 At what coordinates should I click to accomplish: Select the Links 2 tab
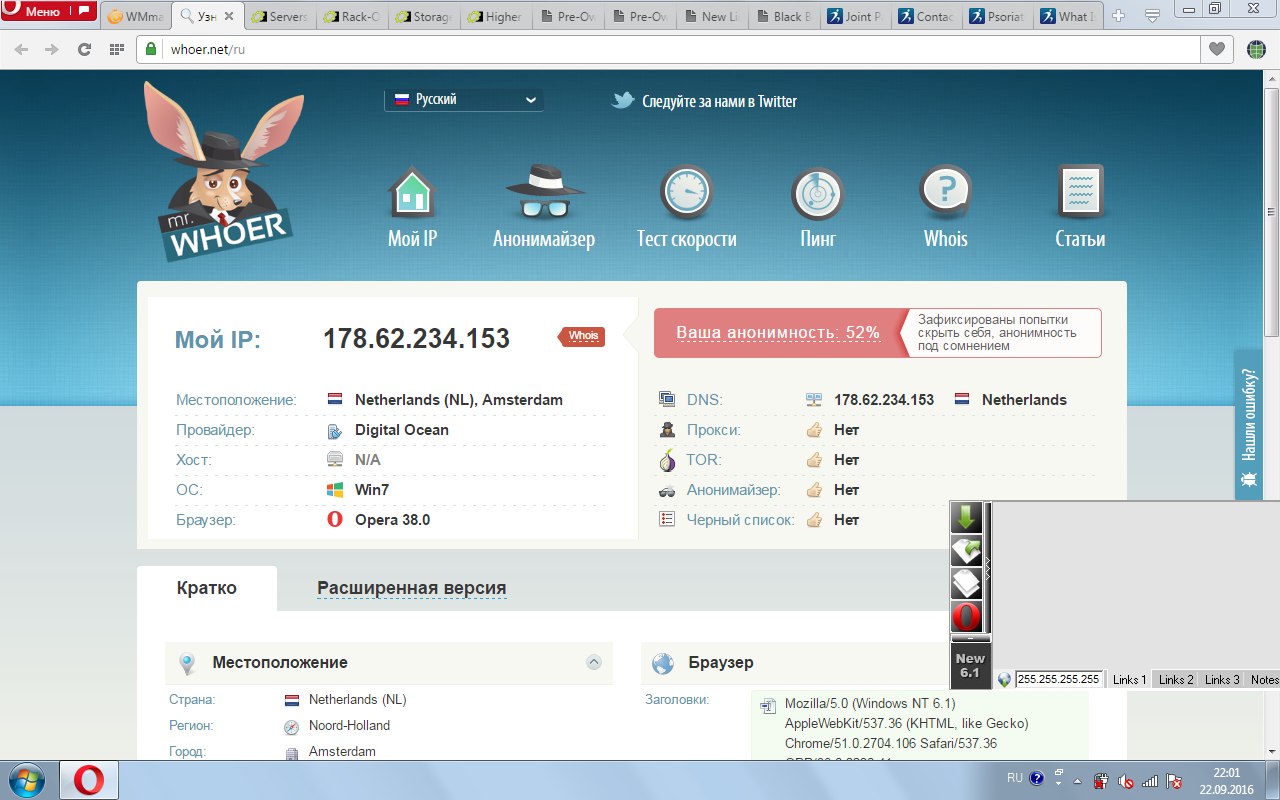(x=1176, y=680)
